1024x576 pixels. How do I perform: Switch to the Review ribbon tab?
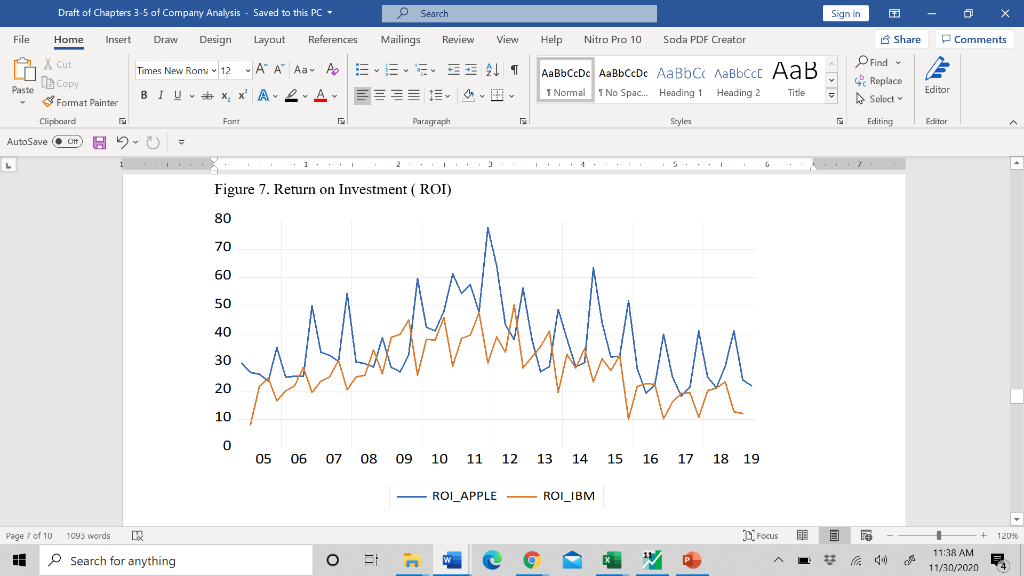tap(458, 40)
